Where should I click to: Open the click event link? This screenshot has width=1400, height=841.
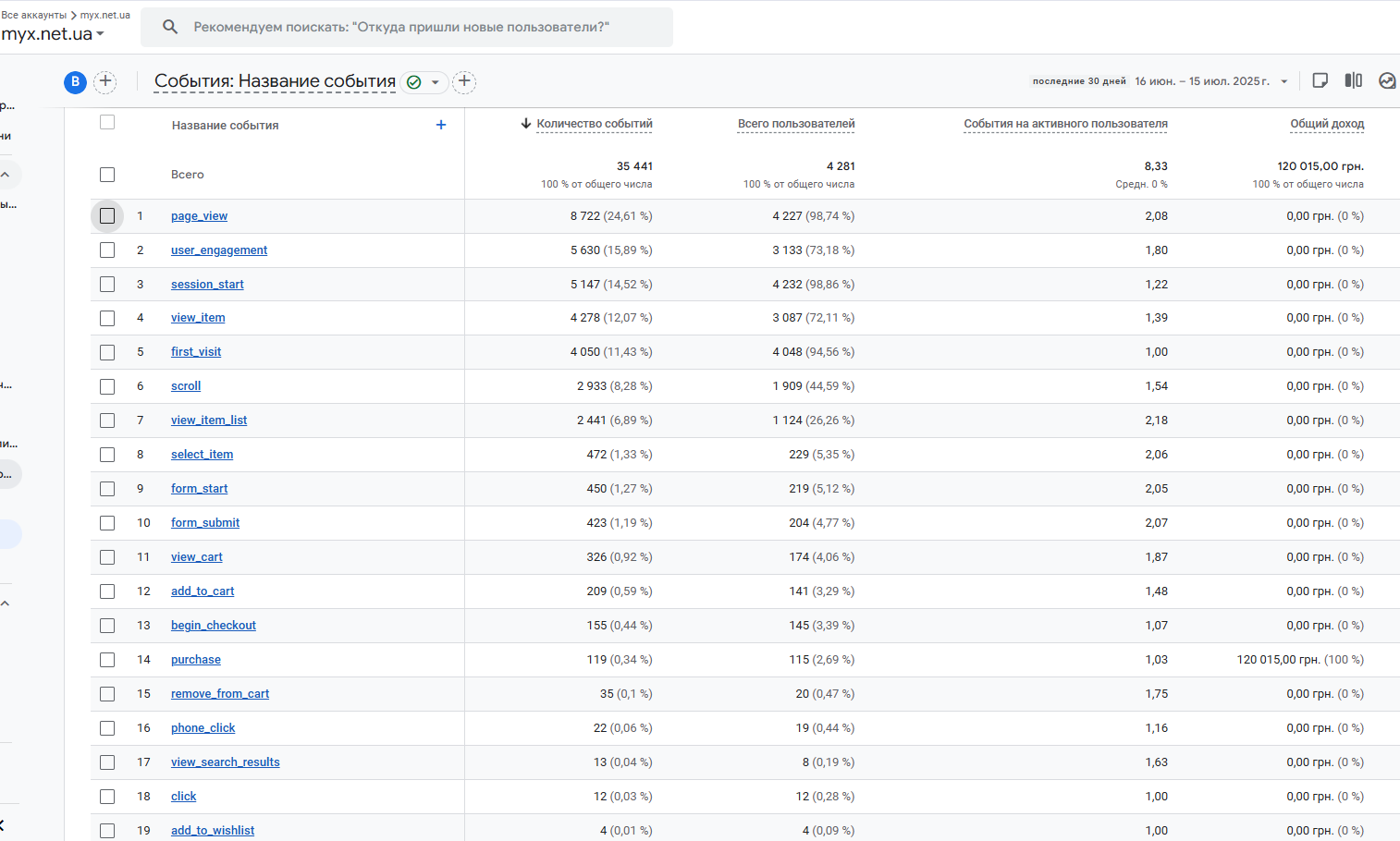pyautogui.click(x=183, y=797)
